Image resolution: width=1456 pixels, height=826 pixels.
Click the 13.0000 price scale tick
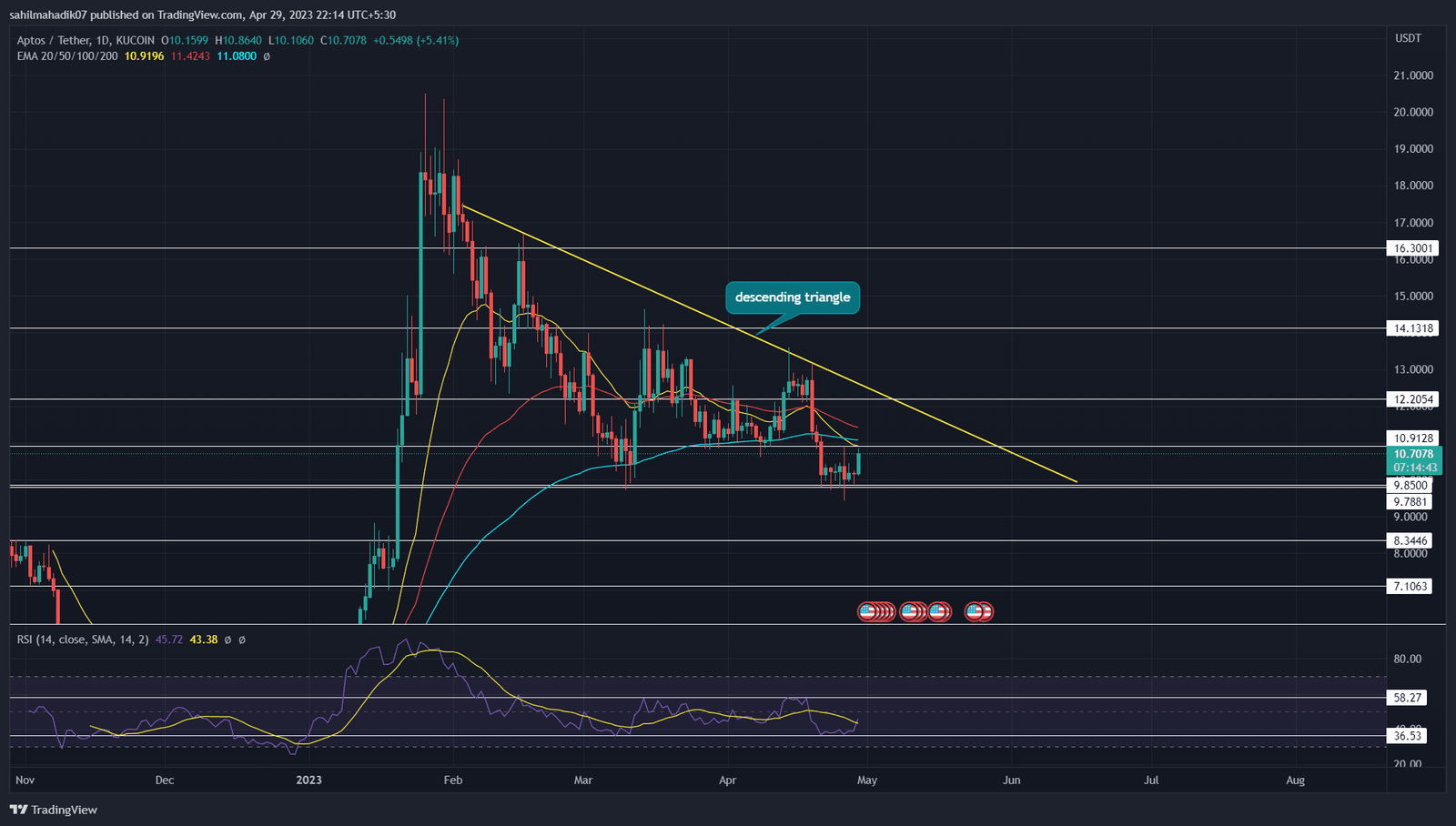pos(1414,370)
